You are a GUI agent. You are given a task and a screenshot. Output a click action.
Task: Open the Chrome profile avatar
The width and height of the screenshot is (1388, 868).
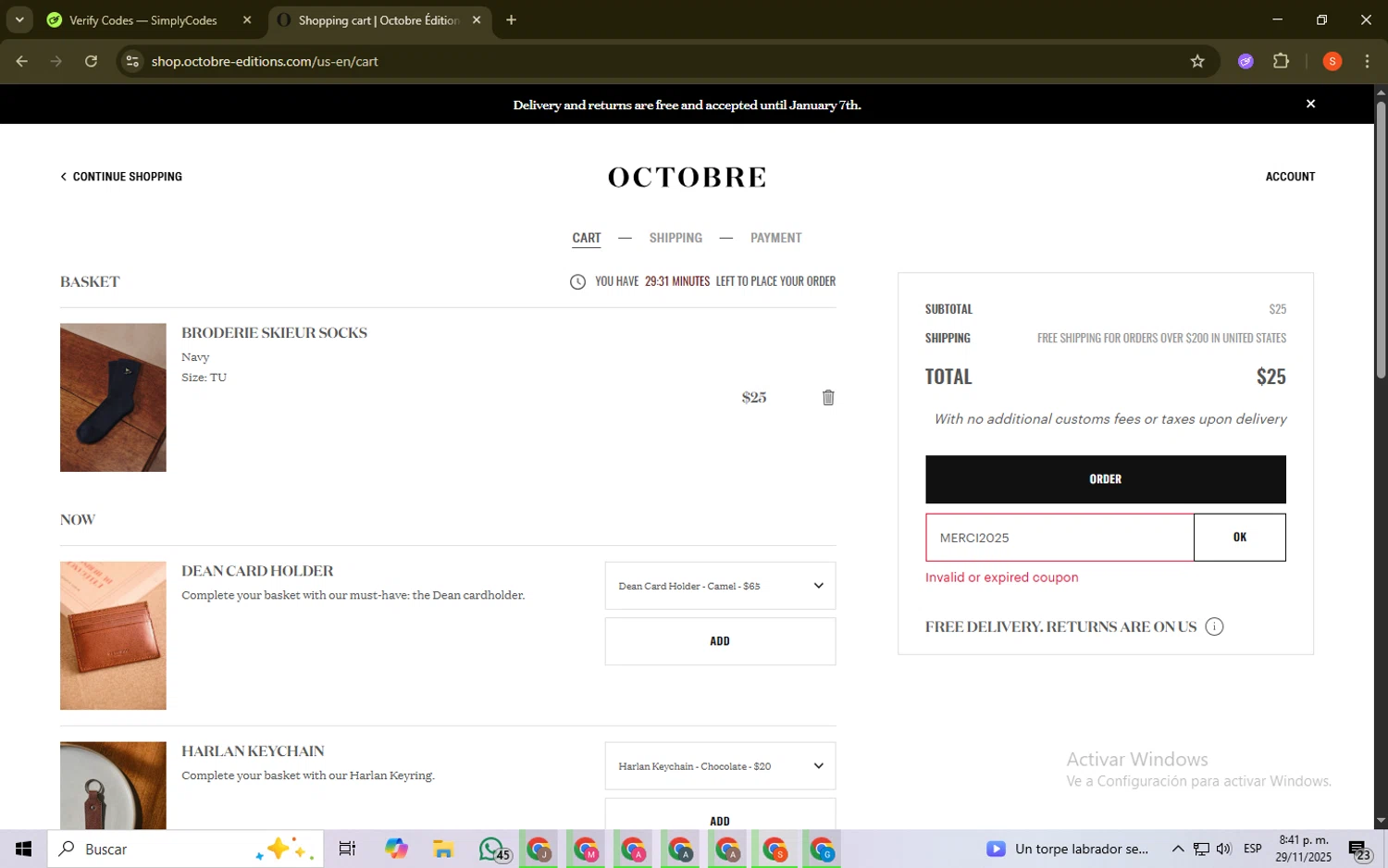(1332, 61)
